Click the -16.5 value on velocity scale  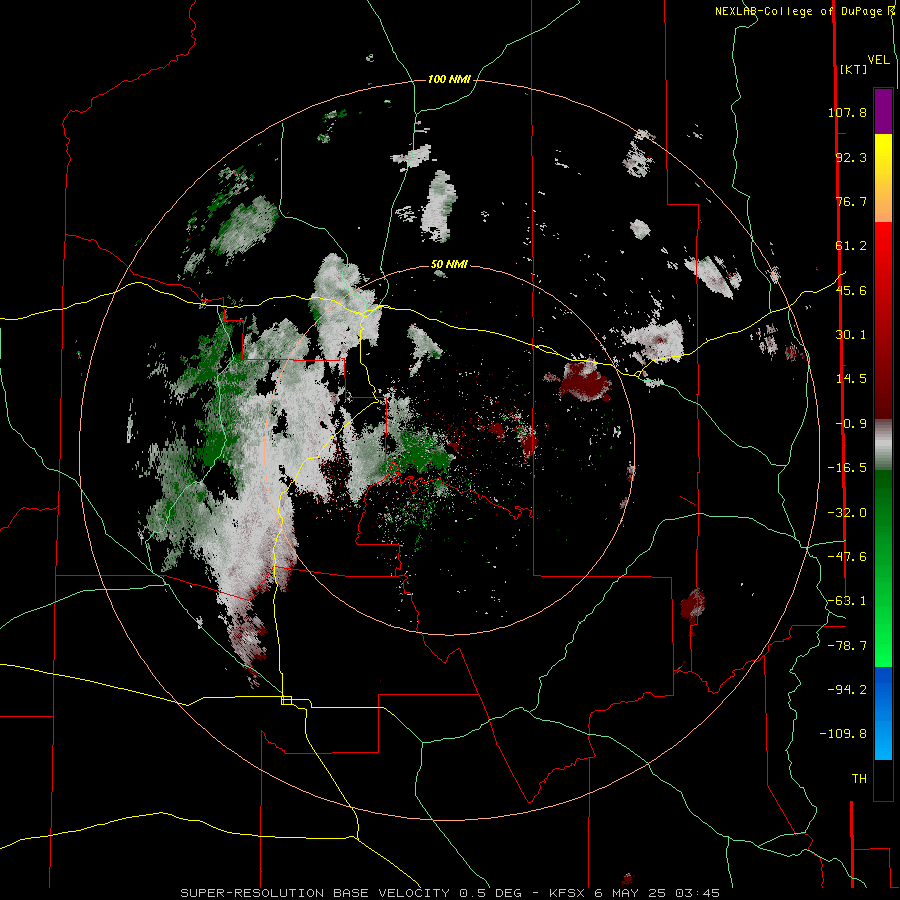coord(847,468)
